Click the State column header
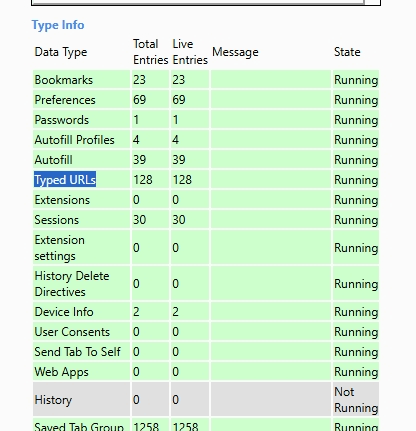Viewport: 416px width, 431px height. tap(347, 52)
